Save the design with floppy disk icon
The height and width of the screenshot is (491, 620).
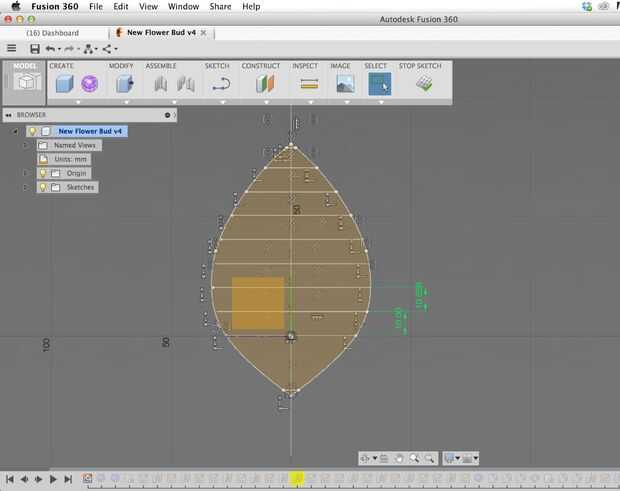pyautogui.click(x=35, y=49)
